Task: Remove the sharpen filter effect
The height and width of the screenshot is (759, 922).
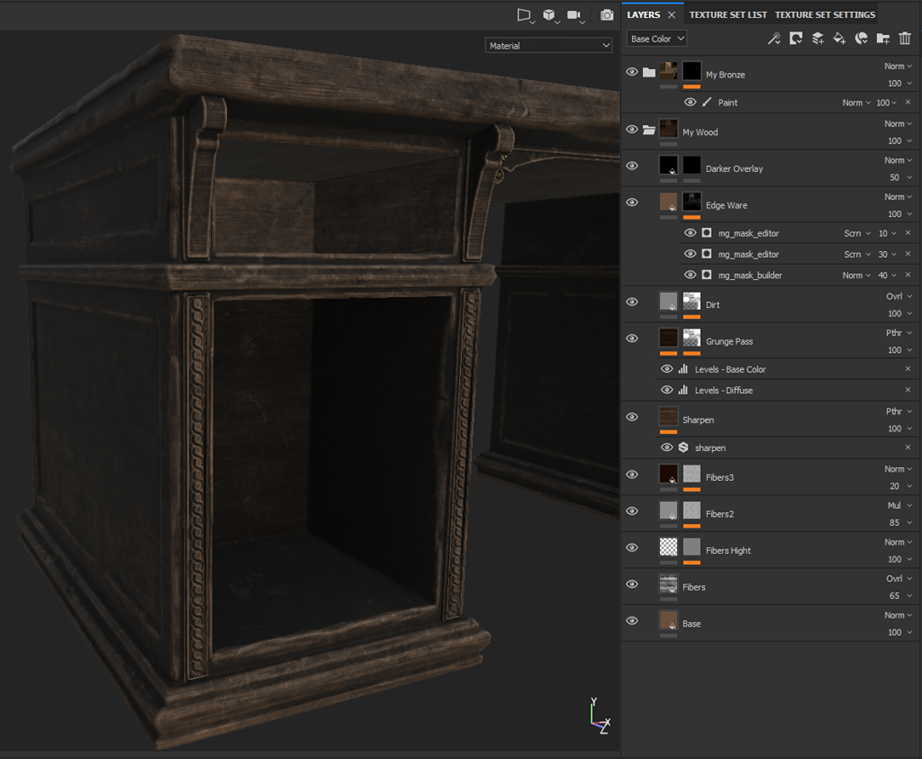Action: coord(908,447)
